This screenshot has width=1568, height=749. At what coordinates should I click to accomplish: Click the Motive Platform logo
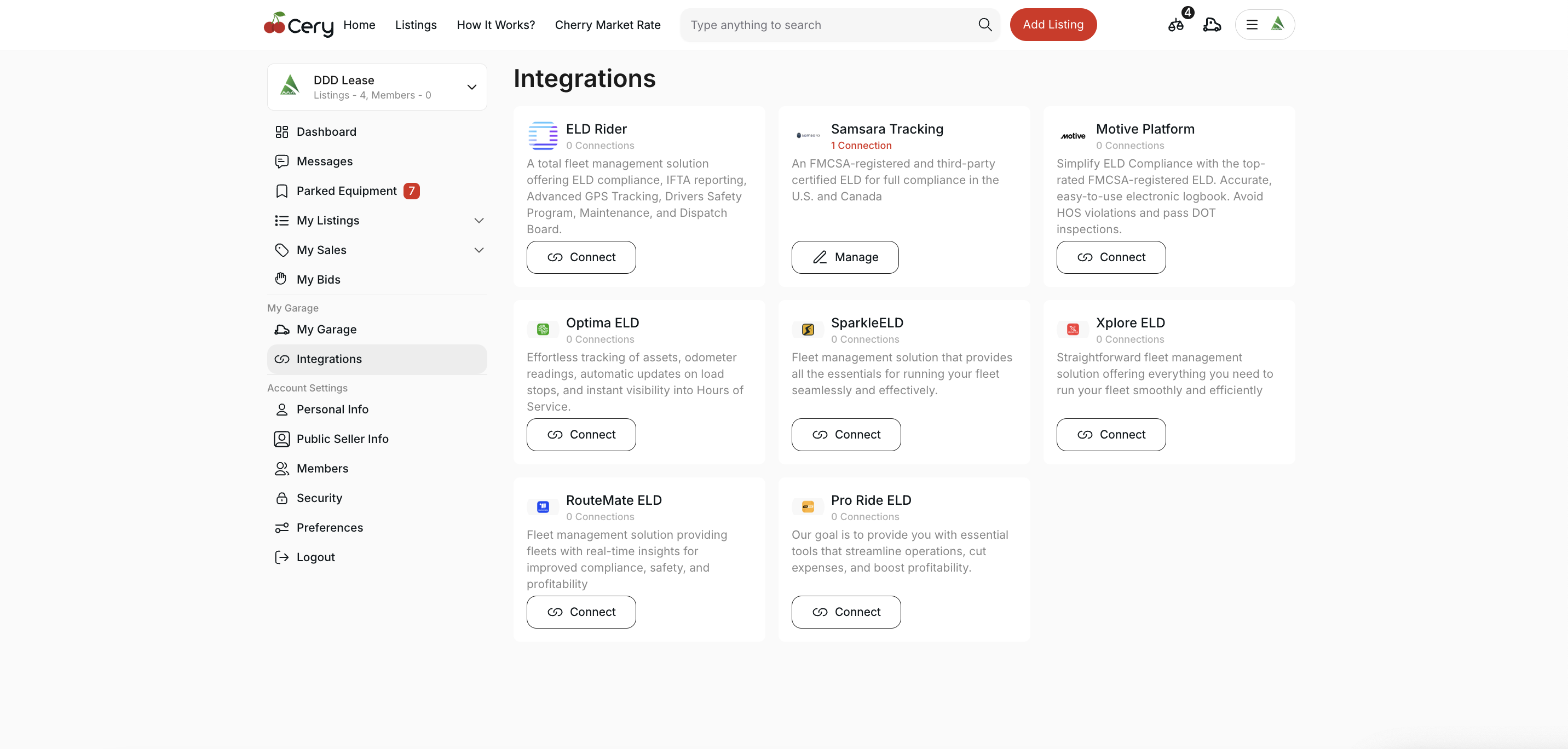(1073, 136)
